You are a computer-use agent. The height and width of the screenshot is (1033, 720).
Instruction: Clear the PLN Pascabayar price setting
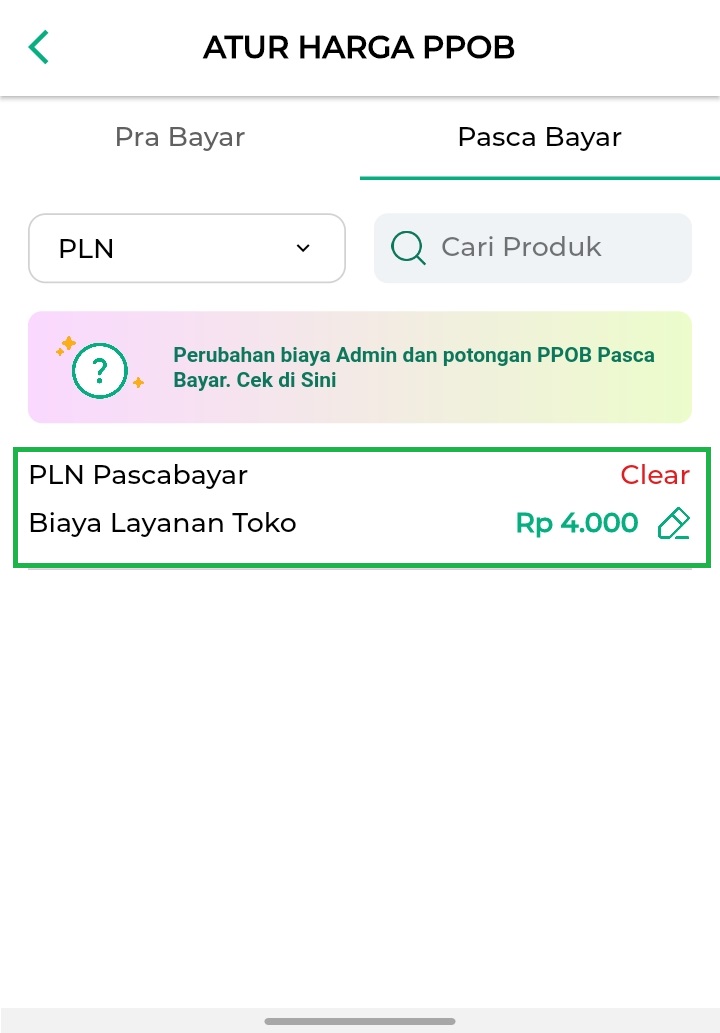655,475
